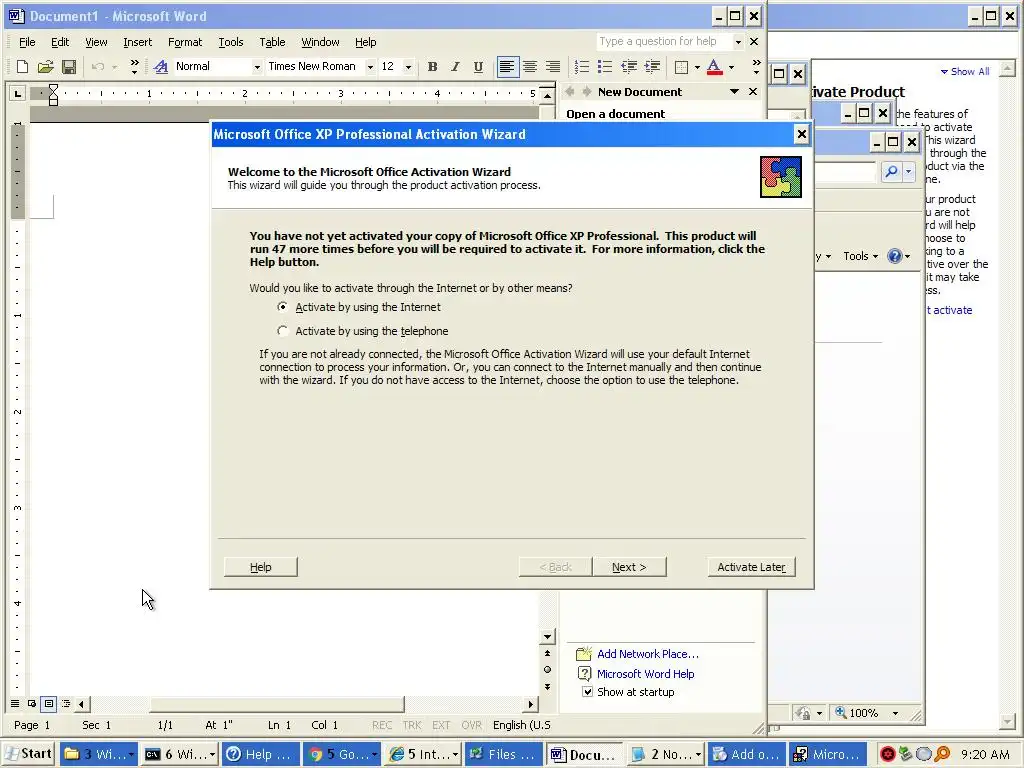This screenshot has height=768, width=1024.
Task: Click the Help button in Activation Wizard
Action: pos(261,567)
